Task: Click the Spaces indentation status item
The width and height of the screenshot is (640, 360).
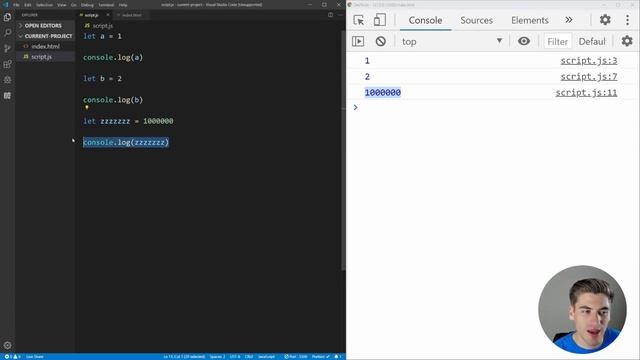Action: pos(217,357)
